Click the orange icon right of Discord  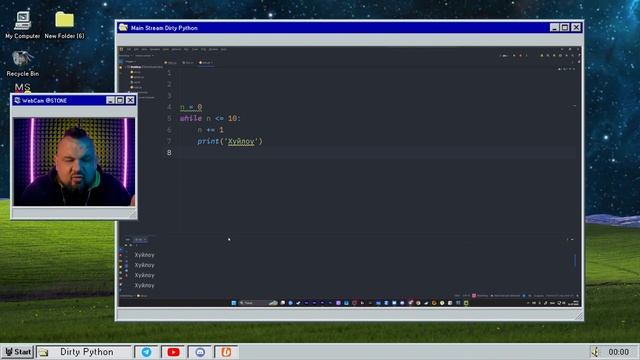pyautogui.click(x=226, y=352)
